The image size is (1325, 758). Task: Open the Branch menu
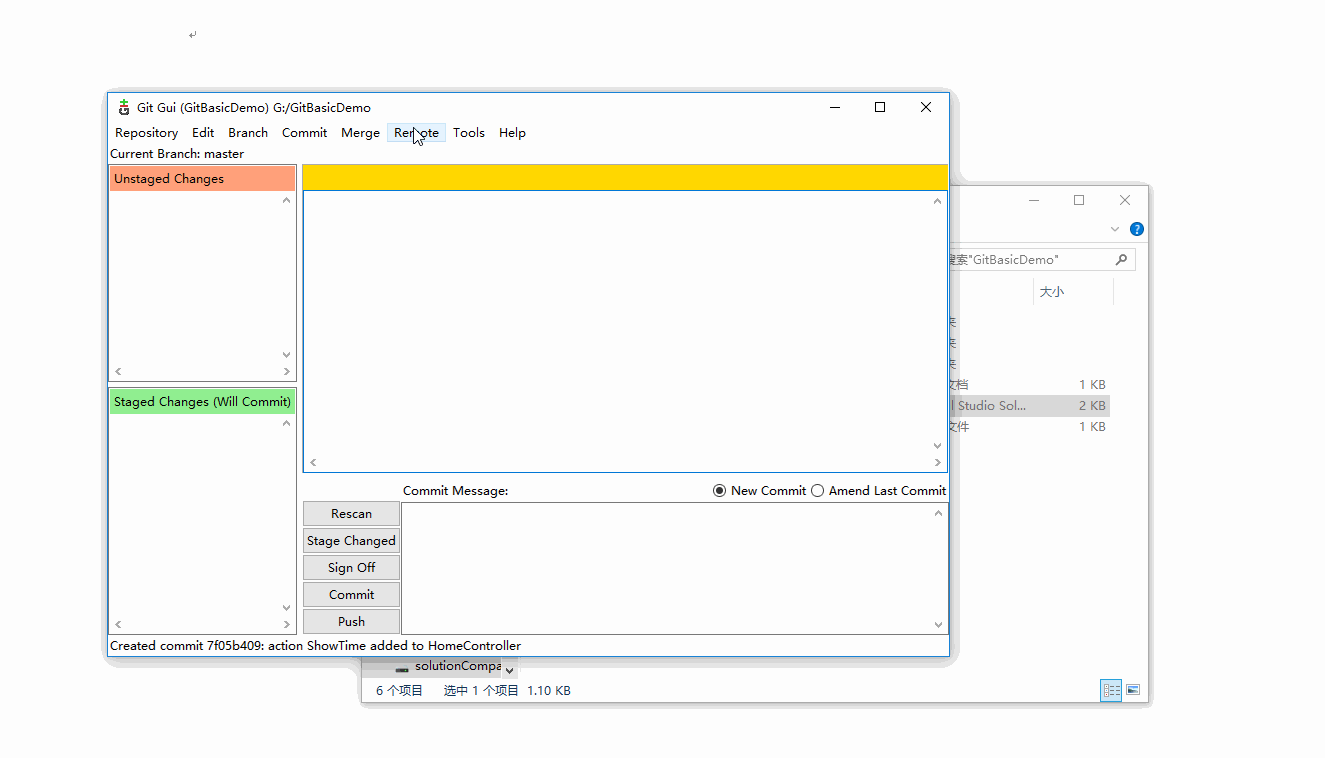pyautogui.click(x=247, y=132)
